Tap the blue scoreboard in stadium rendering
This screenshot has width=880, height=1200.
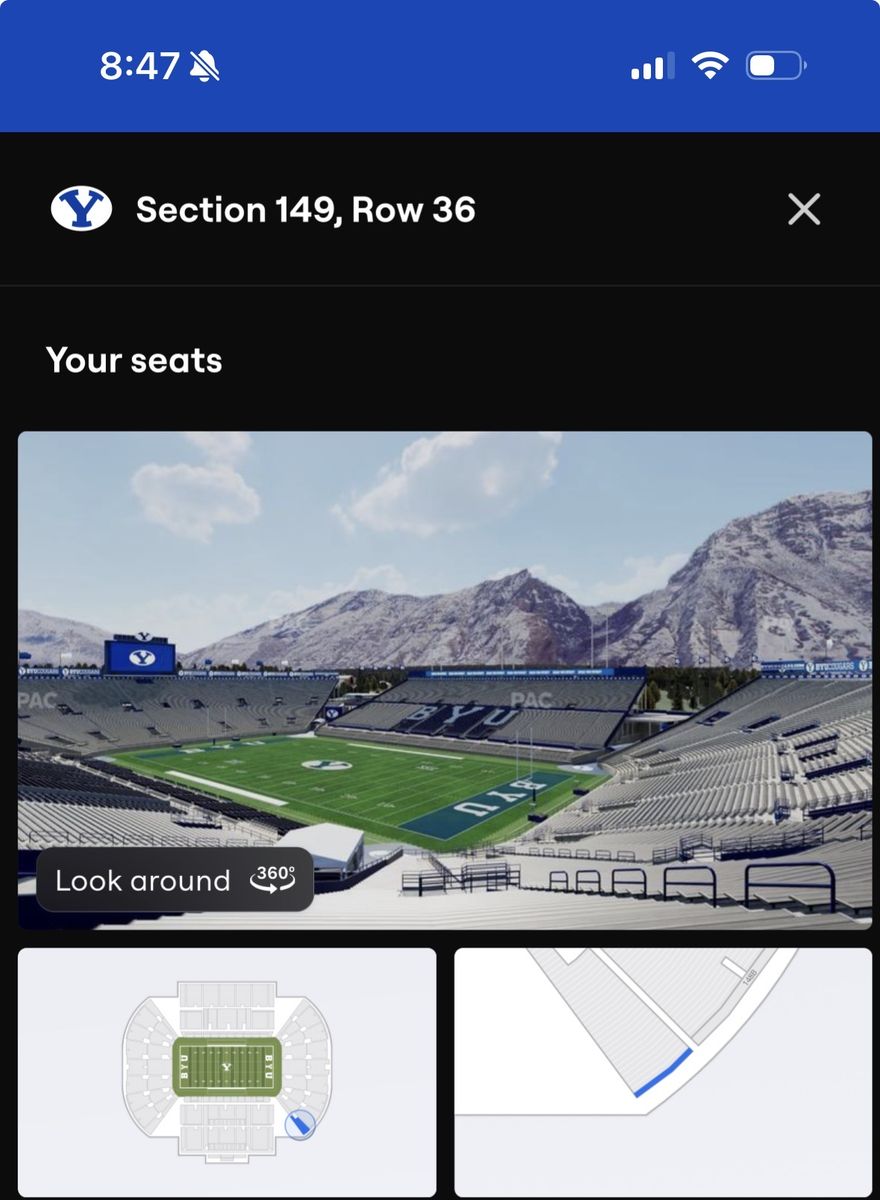(140, 656)
